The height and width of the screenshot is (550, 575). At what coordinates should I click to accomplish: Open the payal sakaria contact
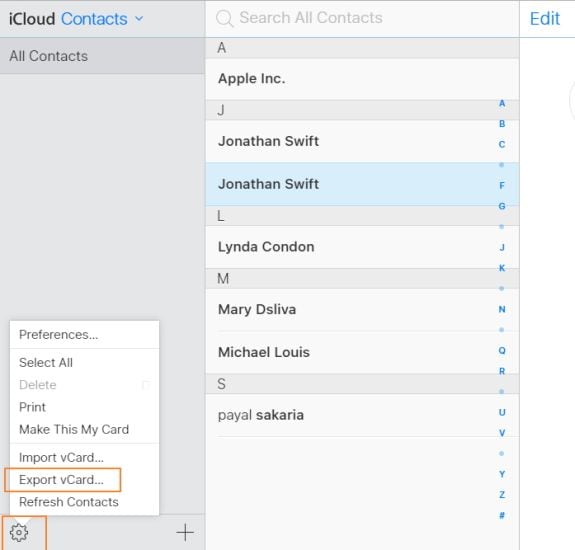click(362, 415)
